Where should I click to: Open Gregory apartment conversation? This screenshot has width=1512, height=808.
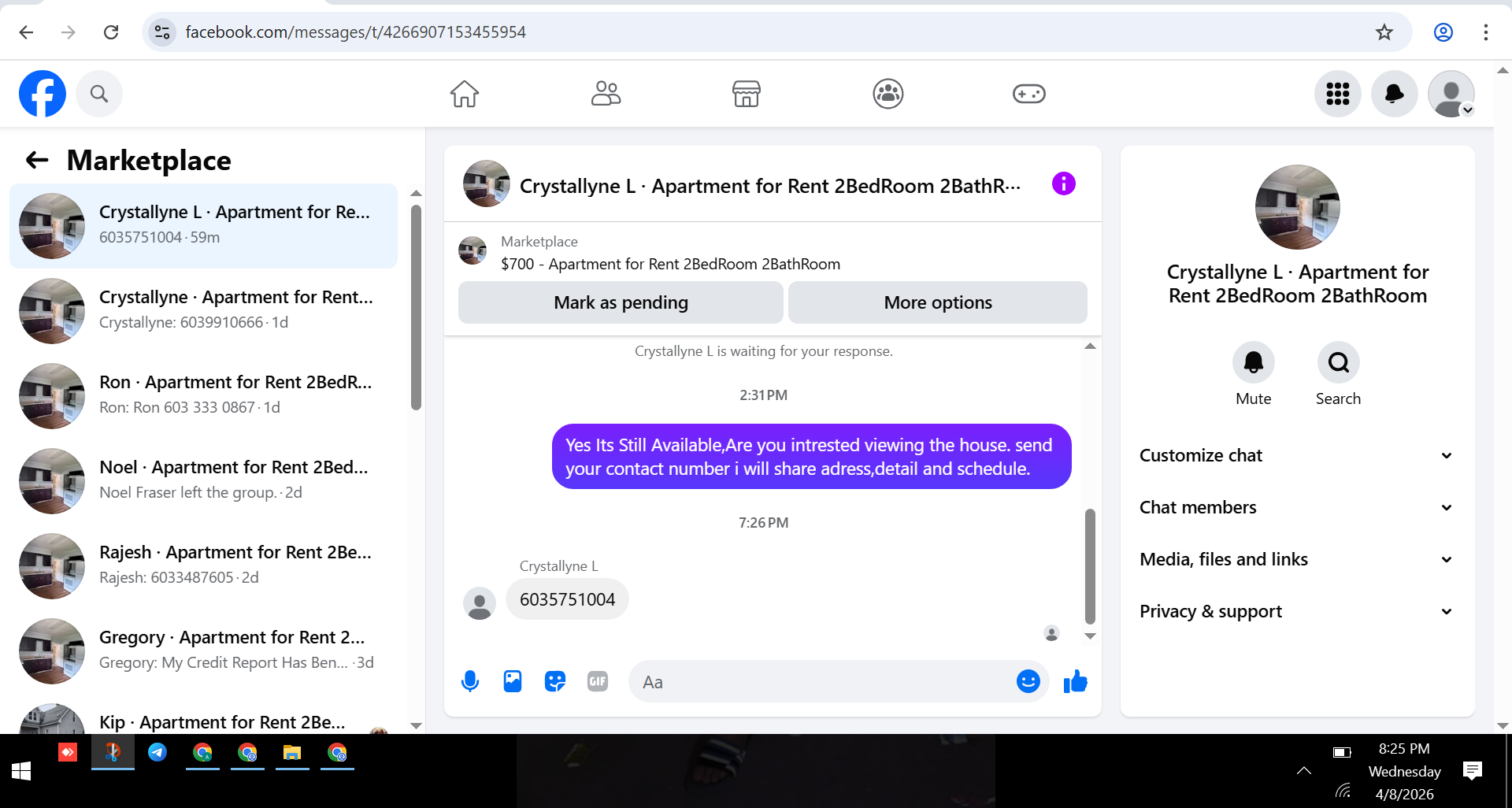click(x=204, y=651)
